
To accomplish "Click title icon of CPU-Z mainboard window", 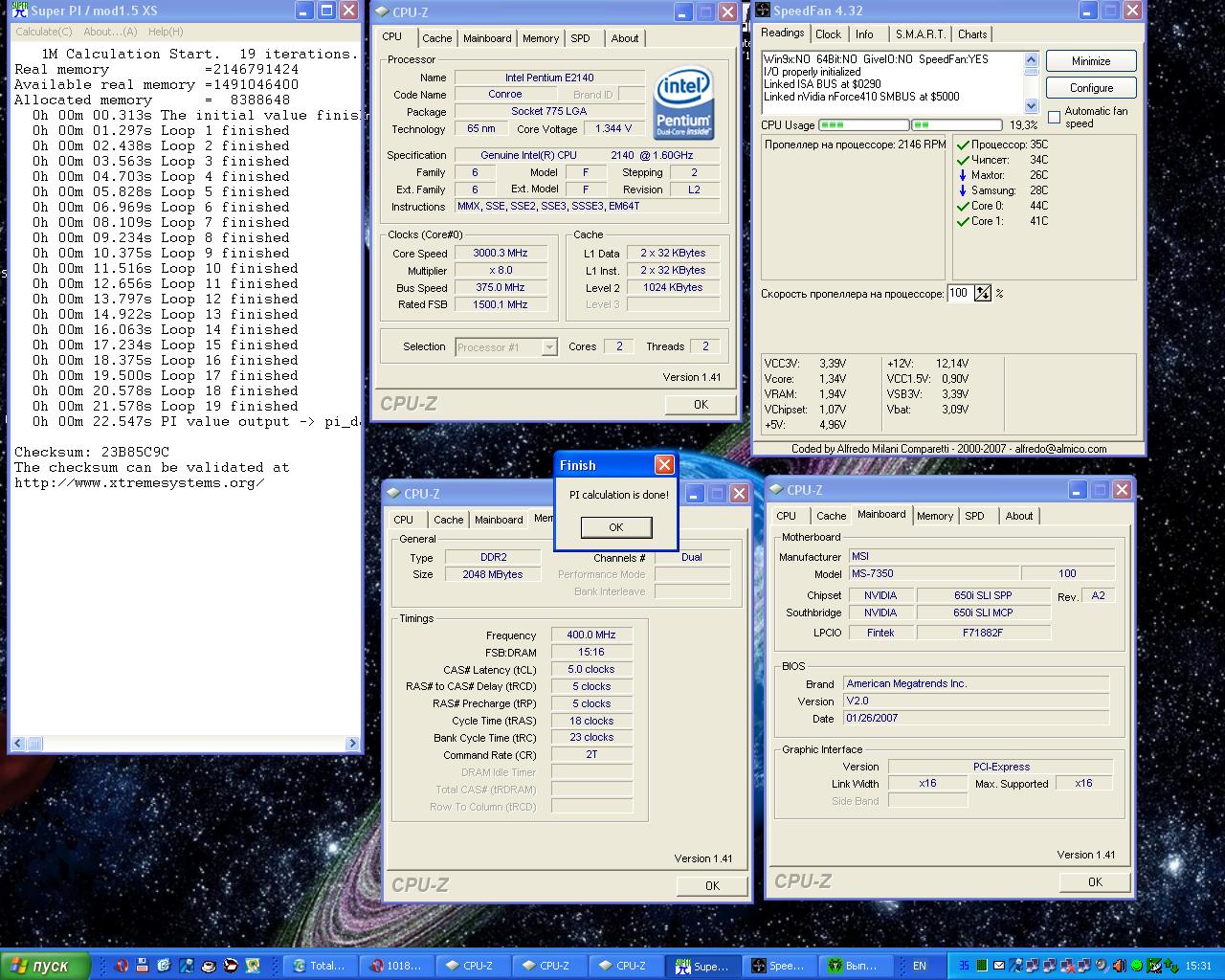I will pos(775,490).
